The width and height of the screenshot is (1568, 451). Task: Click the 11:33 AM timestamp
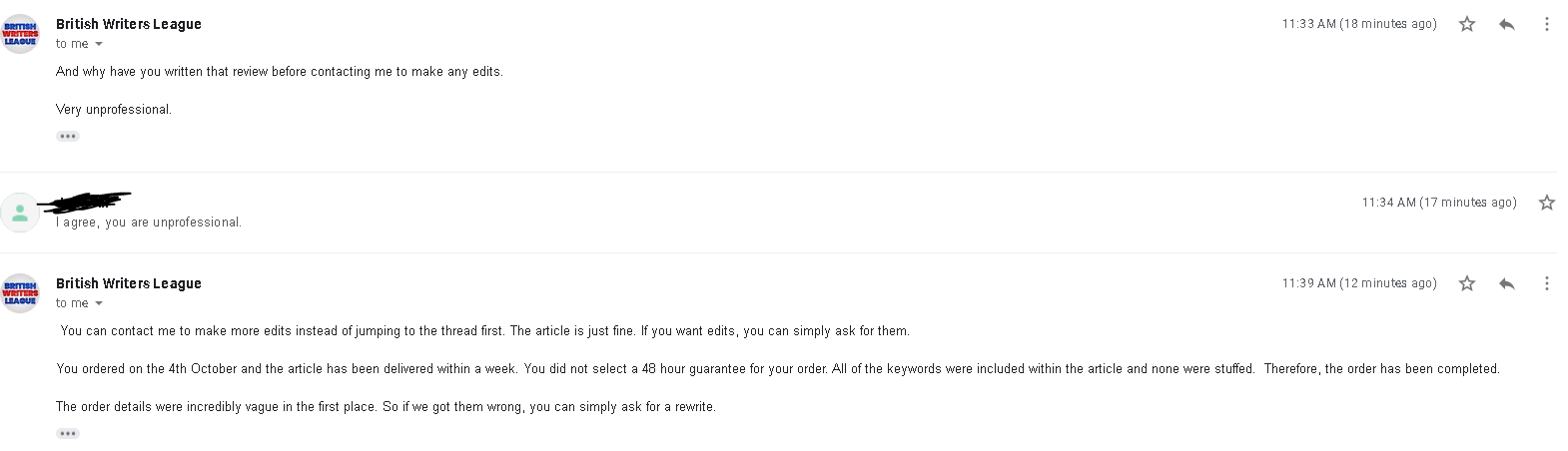click(x=1359, y=24)
